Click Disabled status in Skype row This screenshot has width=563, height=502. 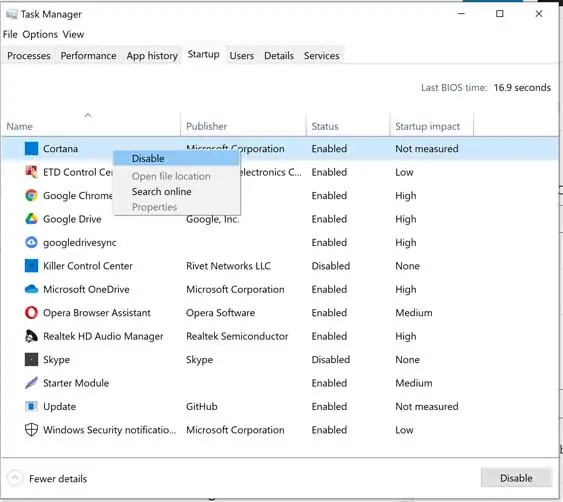click(331, 360)
